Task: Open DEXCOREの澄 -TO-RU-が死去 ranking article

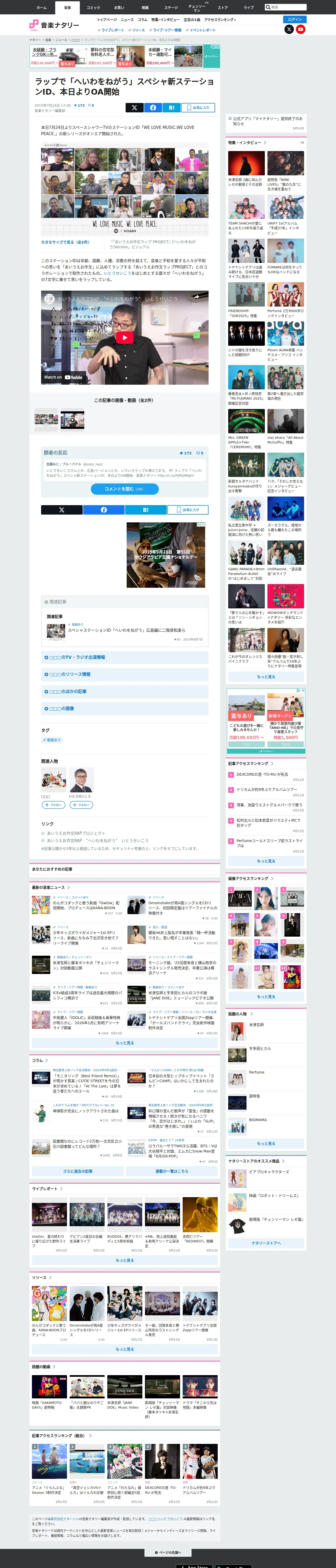Action: tap(262, 774)
